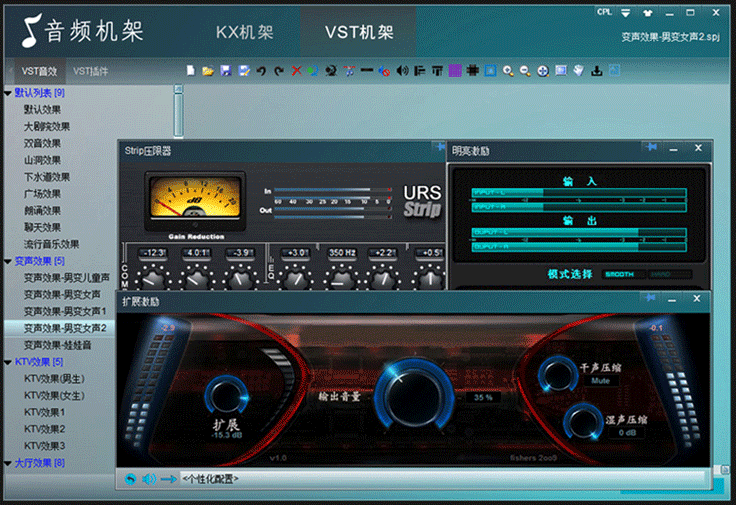This screenshot has width=736, height=505.
Task: Click the -12.3 compressor knob
Action: [153, 278]
